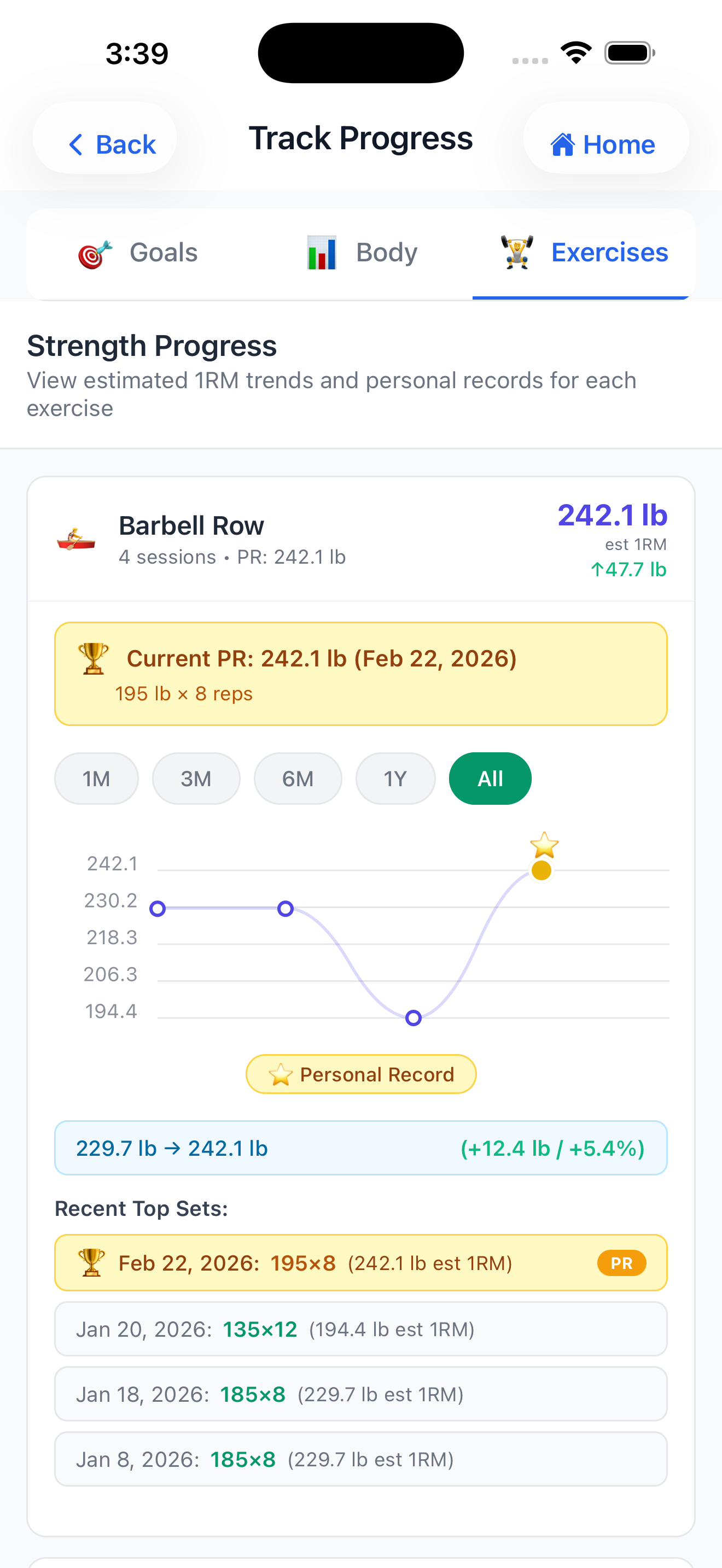Tap '4 sessions • PR: 242.1 lb' subtitle
Screen dimensions: 722x1568
coord(232,558)
